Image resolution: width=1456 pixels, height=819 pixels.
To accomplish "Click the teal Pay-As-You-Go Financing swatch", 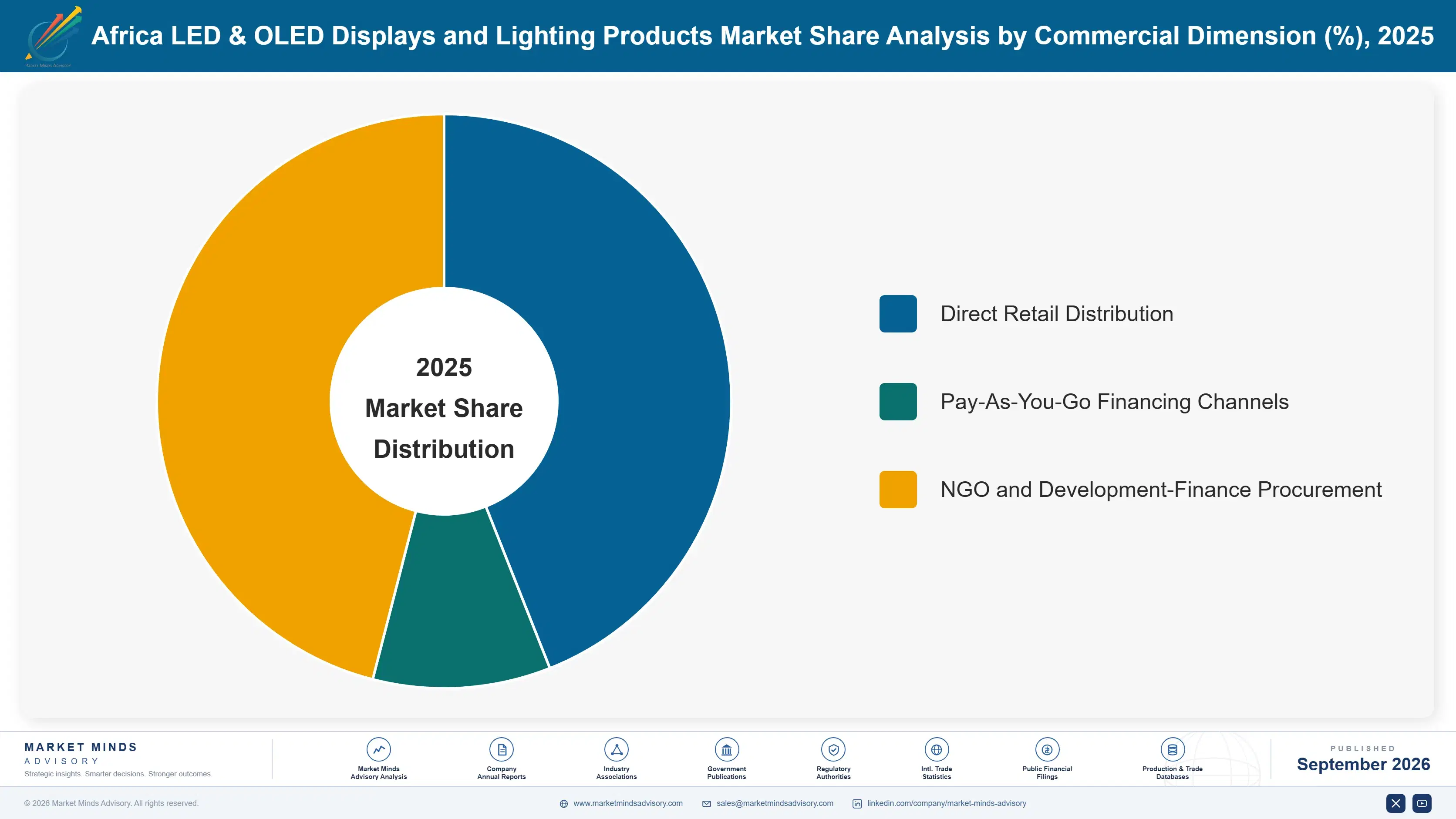I will pos(897,402).
